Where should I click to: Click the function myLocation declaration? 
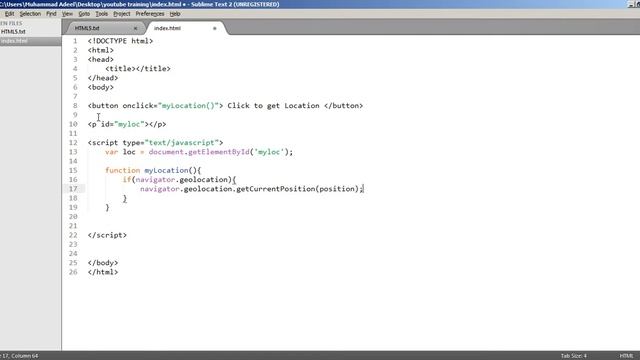click(153, 170)
